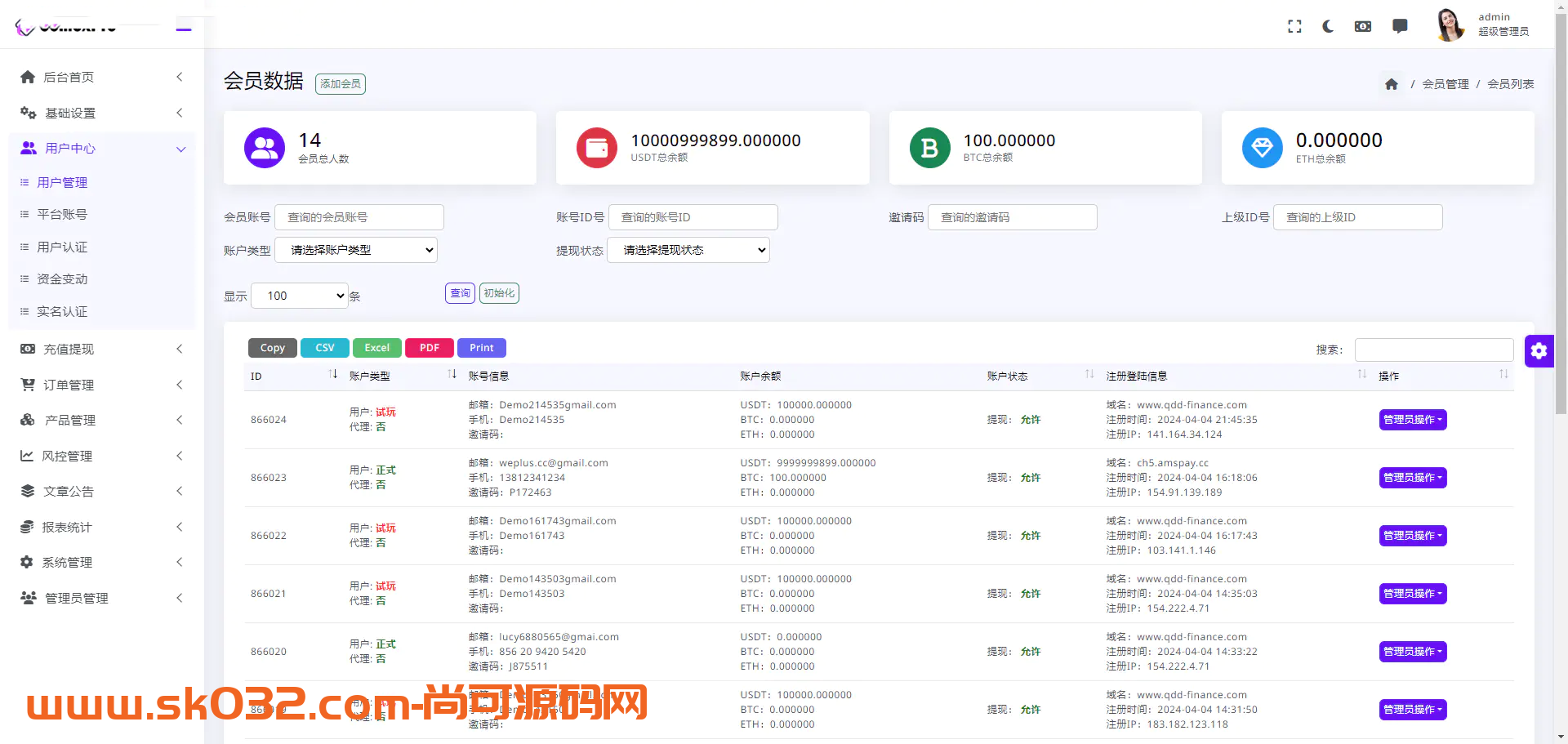Collapse sidebar with the menu toggle icon
Screen dimensions: 1568x744
pyautogui.click(x=184, y=29)
